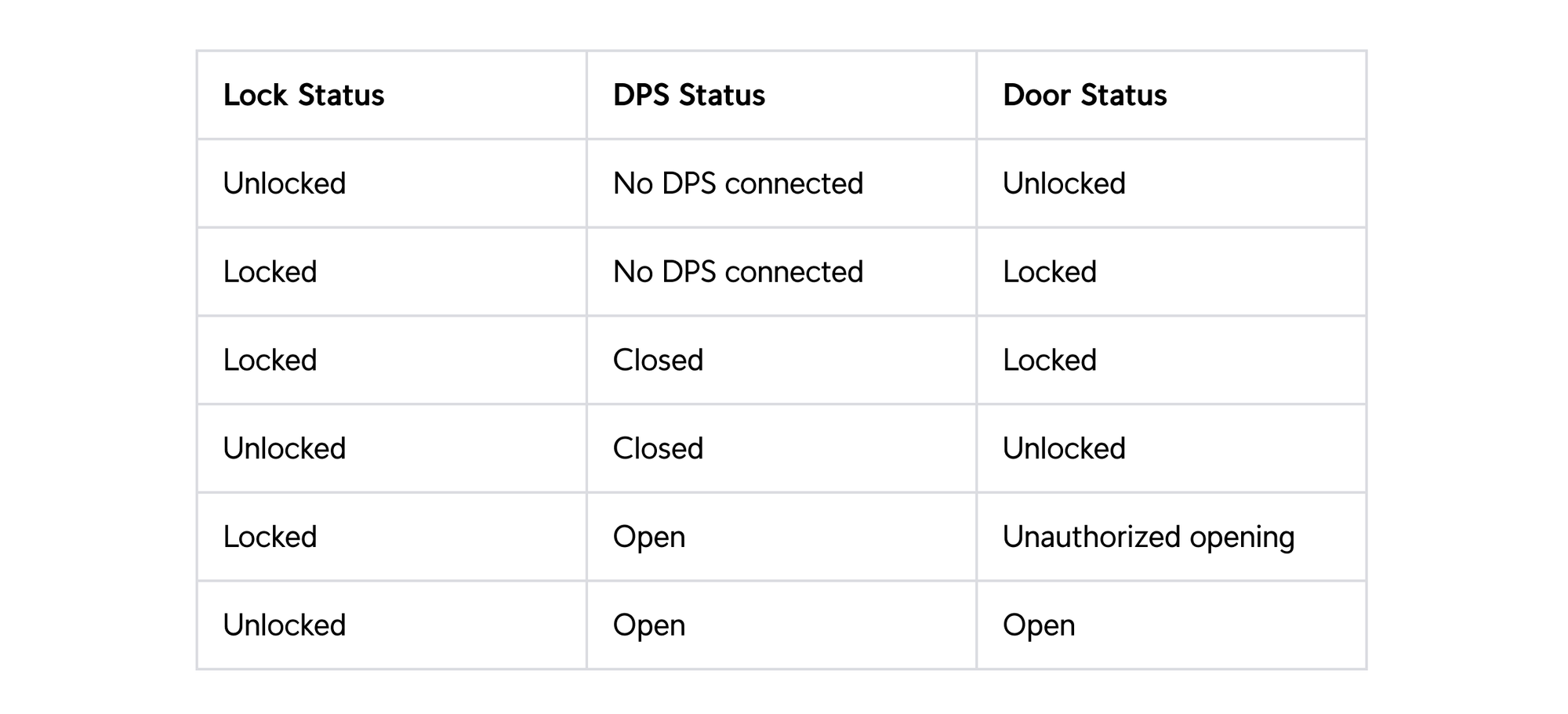The image size is (1568, 714).
Task: Click "No DPS connected" in the Locked row
Action: point(737,272)
